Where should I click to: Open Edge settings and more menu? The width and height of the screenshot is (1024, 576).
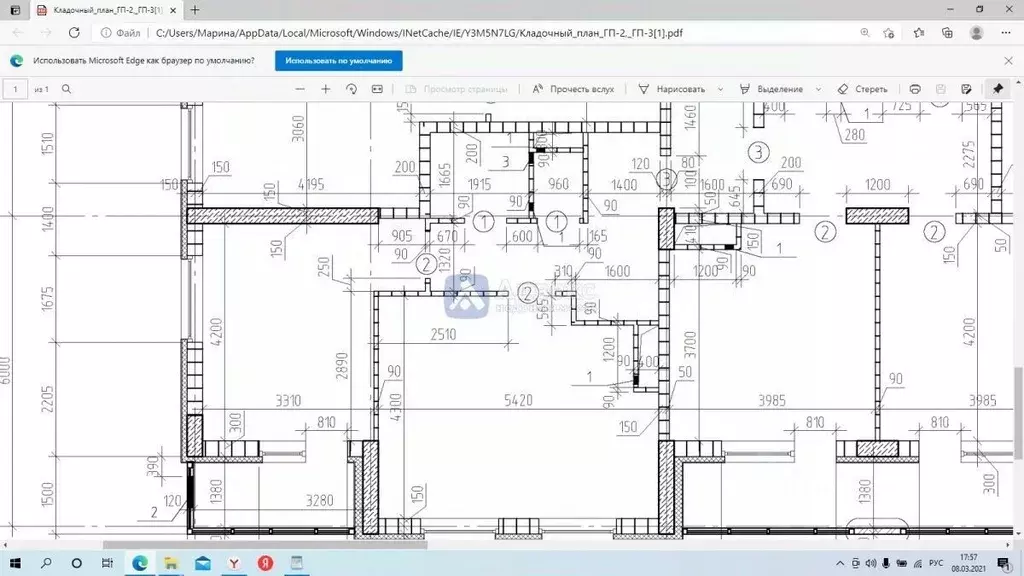[x=1006, y=33]
